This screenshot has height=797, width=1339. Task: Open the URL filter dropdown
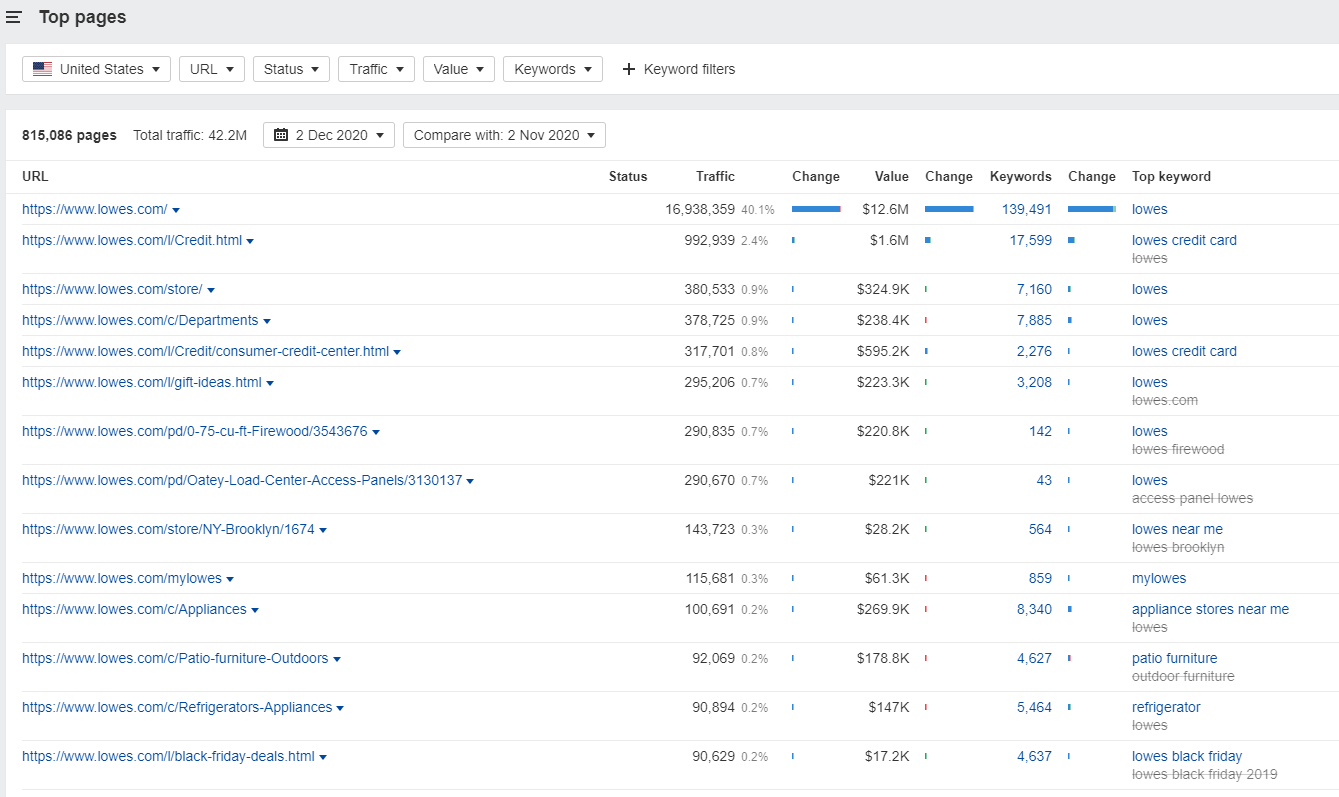pyautogui.click(x=212, y=69)
